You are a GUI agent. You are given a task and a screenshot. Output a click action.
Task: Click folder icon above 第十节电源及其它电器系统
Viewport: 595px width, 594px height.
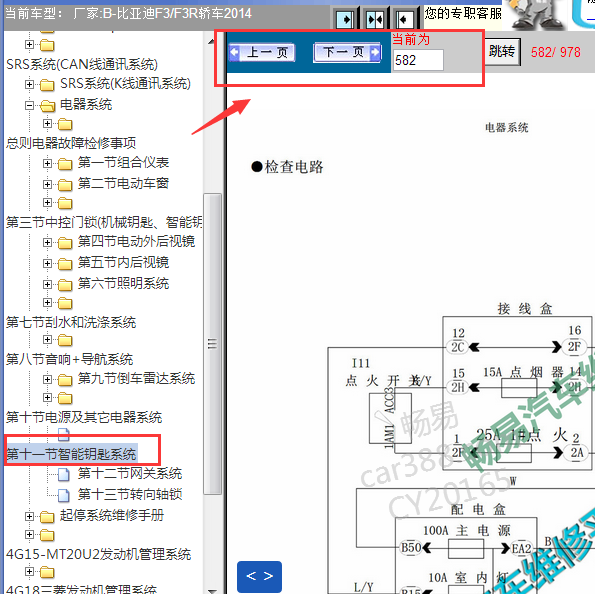[x=65, y=398]
